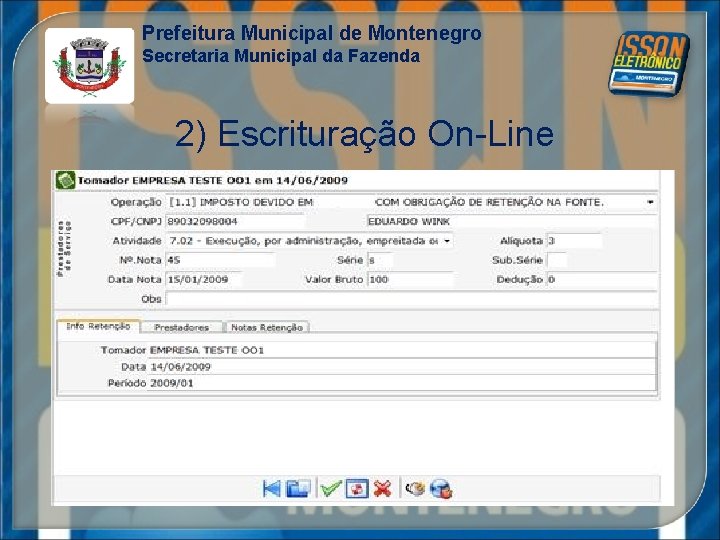
Task: Click the headset support icon
Action: coord(415,488)
